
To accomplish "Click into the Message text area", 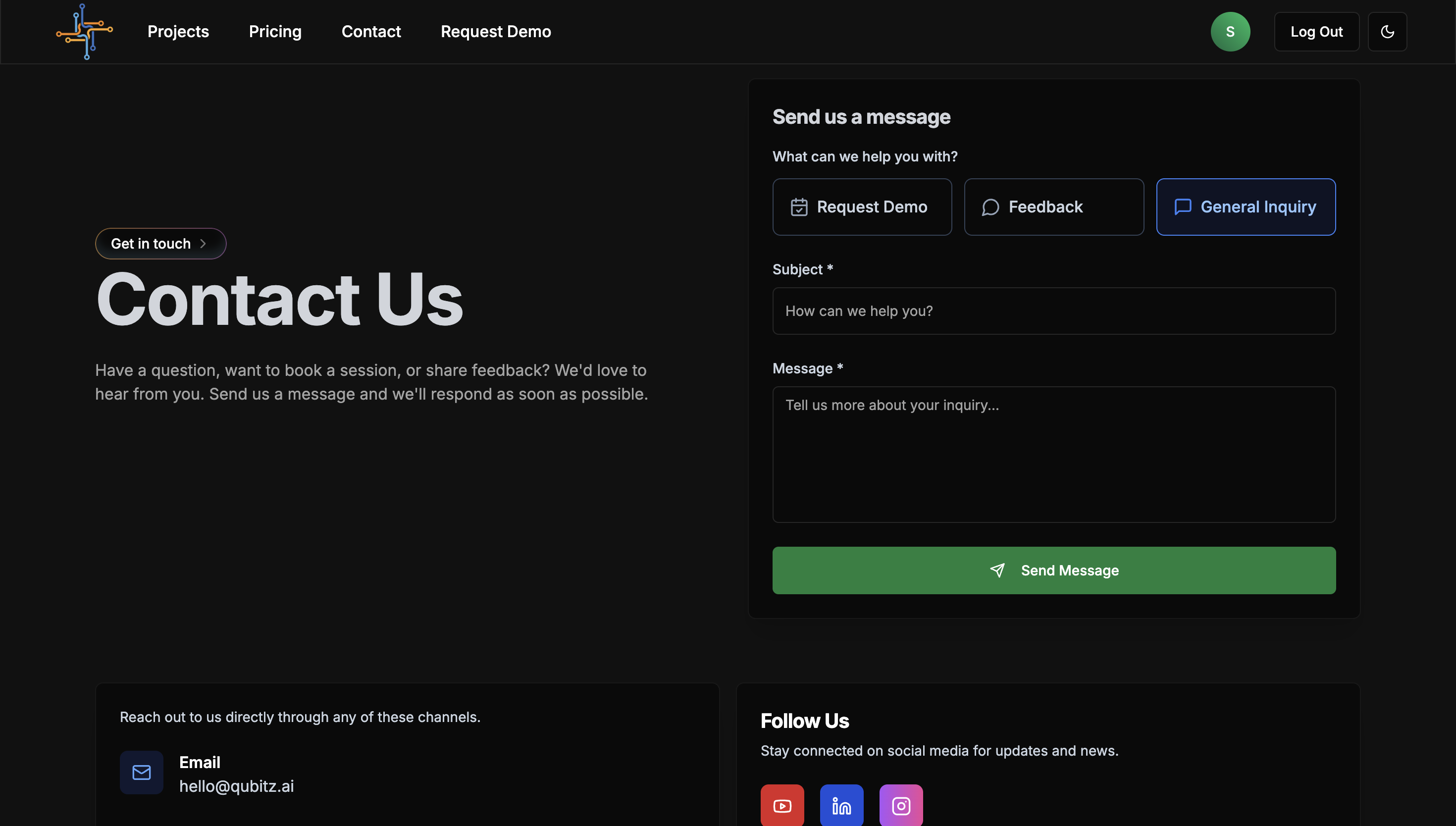I will point(1053,454).
